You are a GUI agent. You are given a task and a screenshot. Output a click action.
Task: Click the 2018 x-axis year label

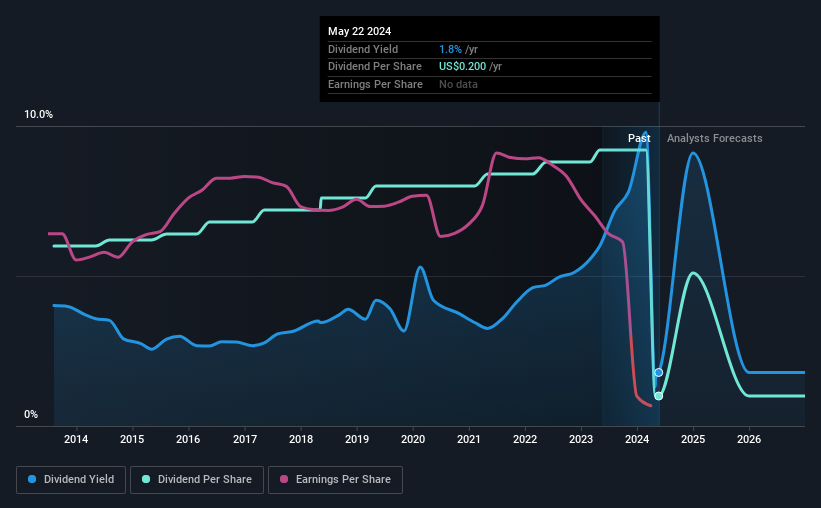coord(301,439)
